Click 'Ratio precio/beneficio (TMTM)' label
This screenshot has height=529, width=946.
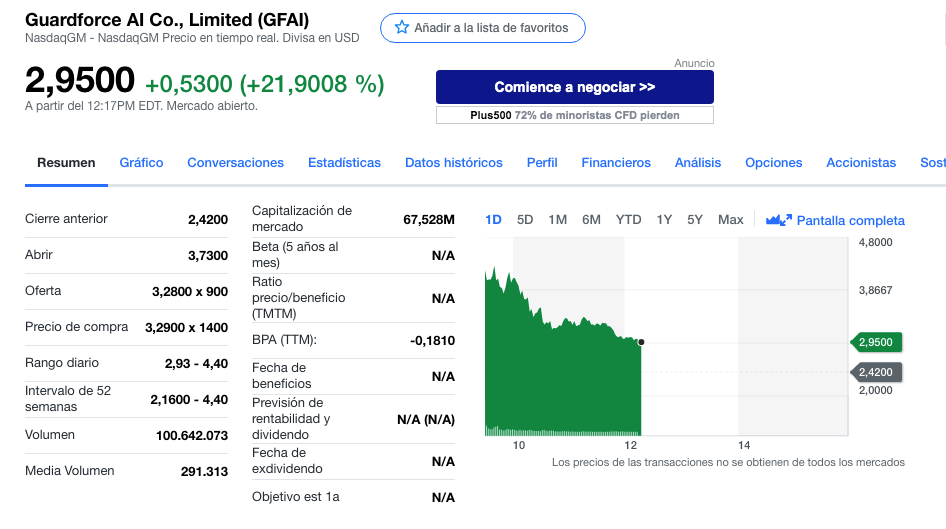[x=299, y=298]
